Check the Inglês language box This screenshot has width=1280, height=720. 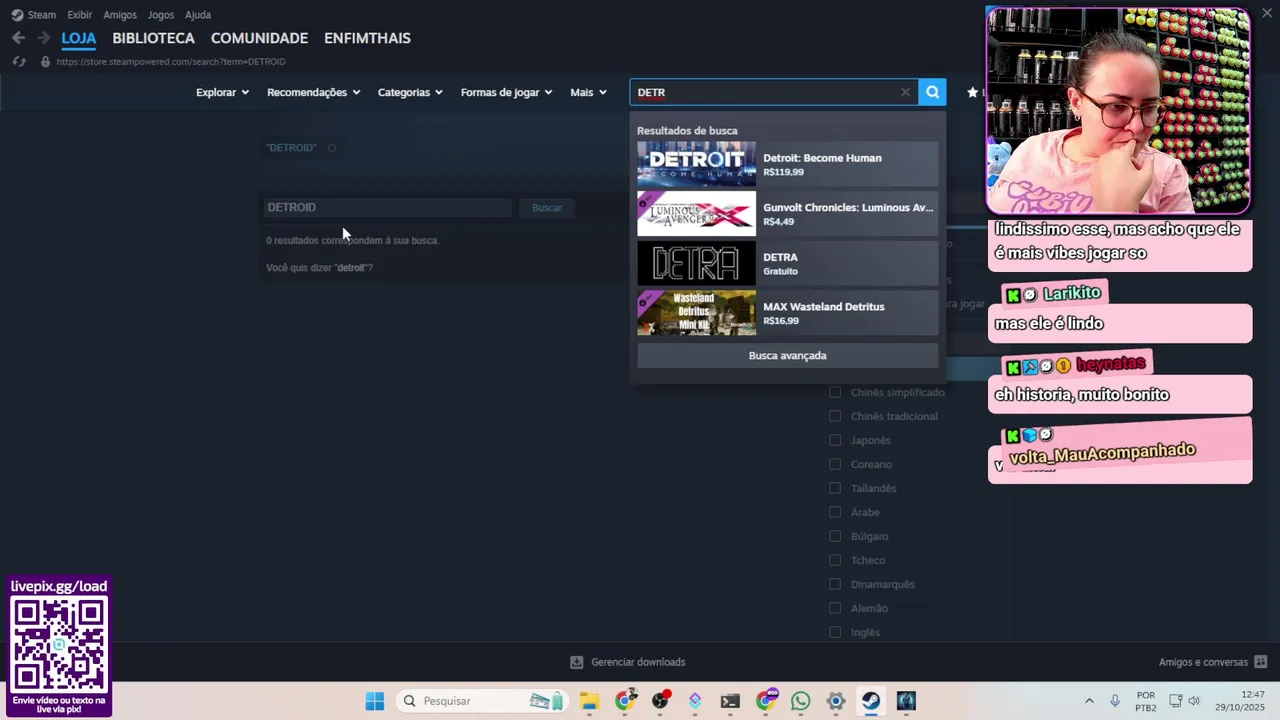pyautogui.click(x=835, y=632)
